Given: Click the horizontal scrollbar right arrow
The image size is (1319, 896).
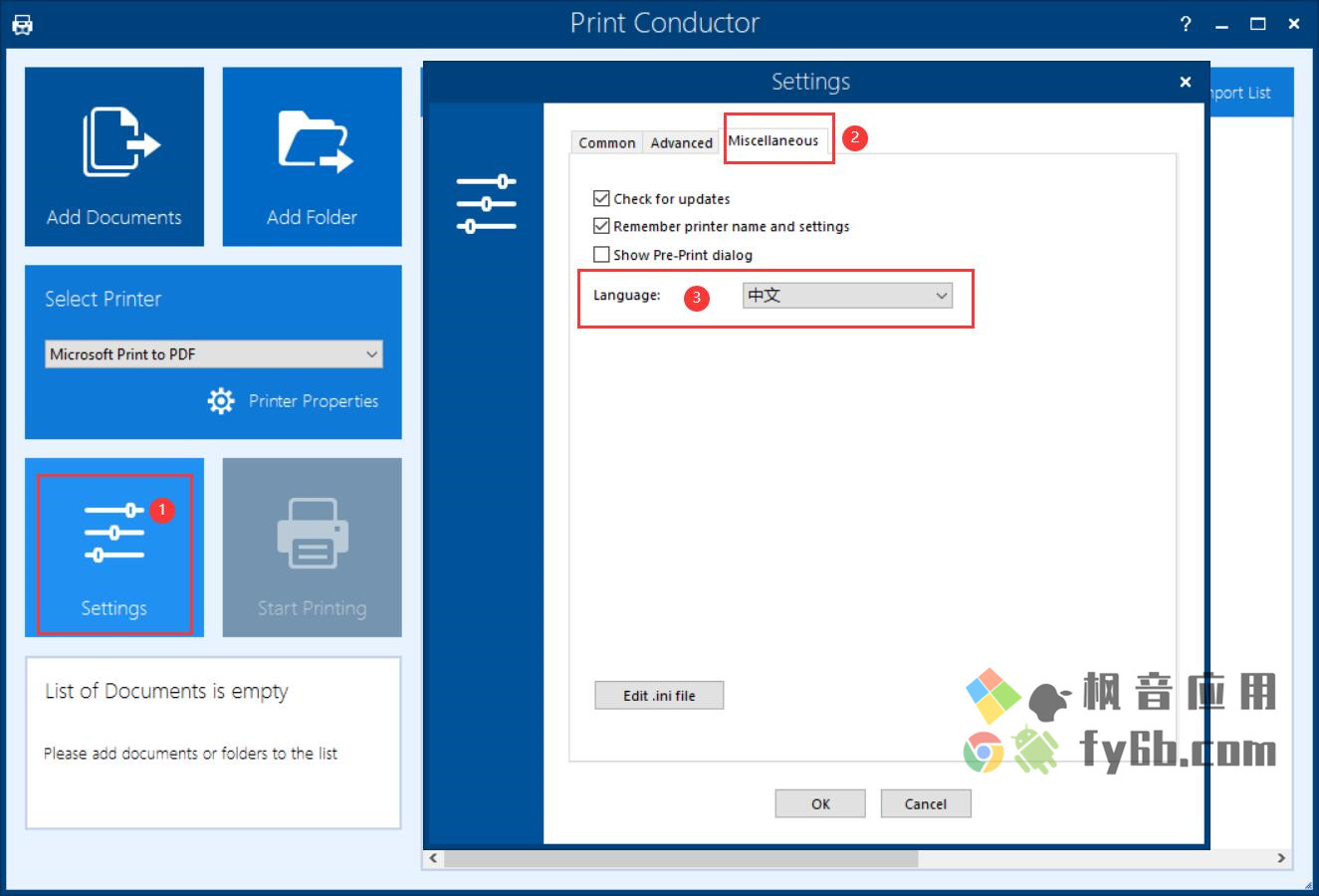Looking at the screenshot, I should [x=1281, y=858].
